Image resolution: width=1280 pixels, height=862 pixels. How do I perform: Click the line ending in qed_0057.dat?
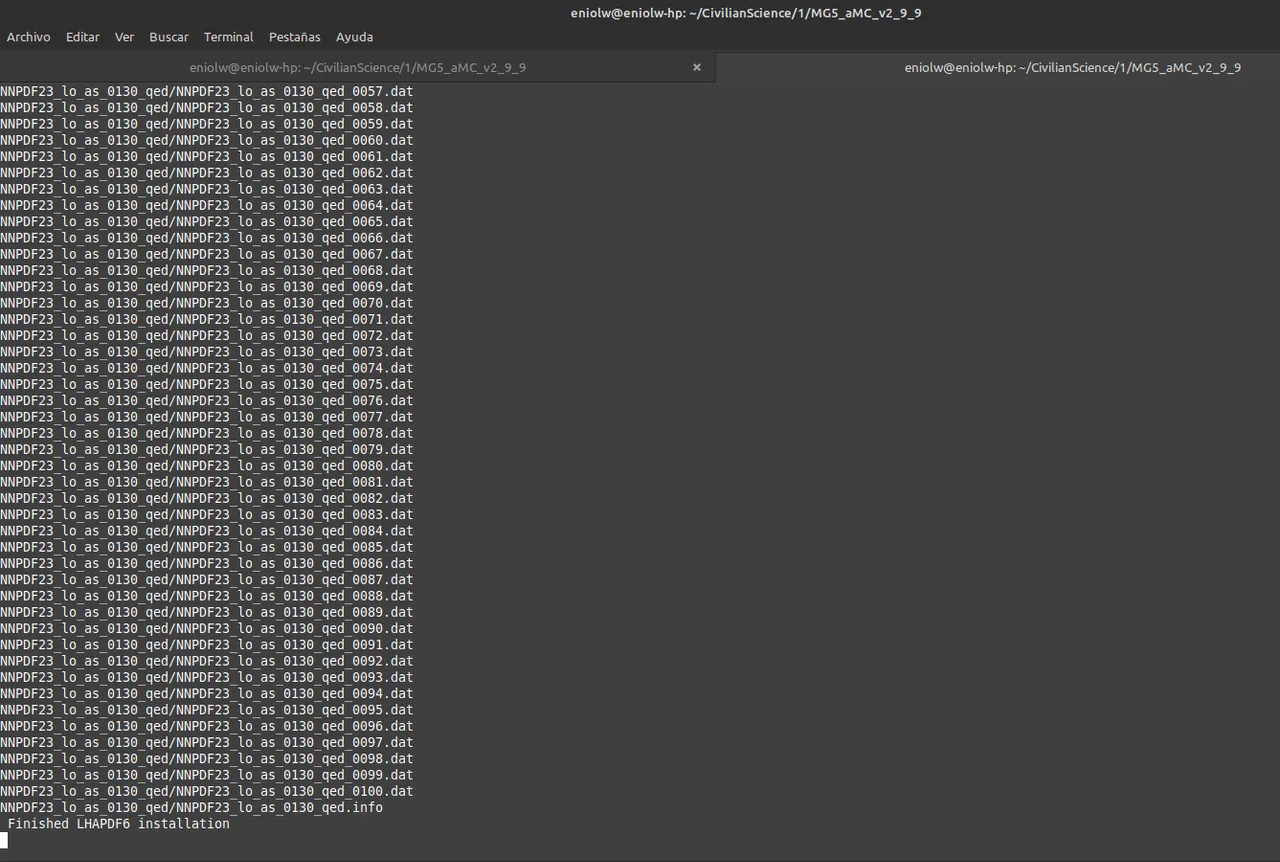[206, 91]
